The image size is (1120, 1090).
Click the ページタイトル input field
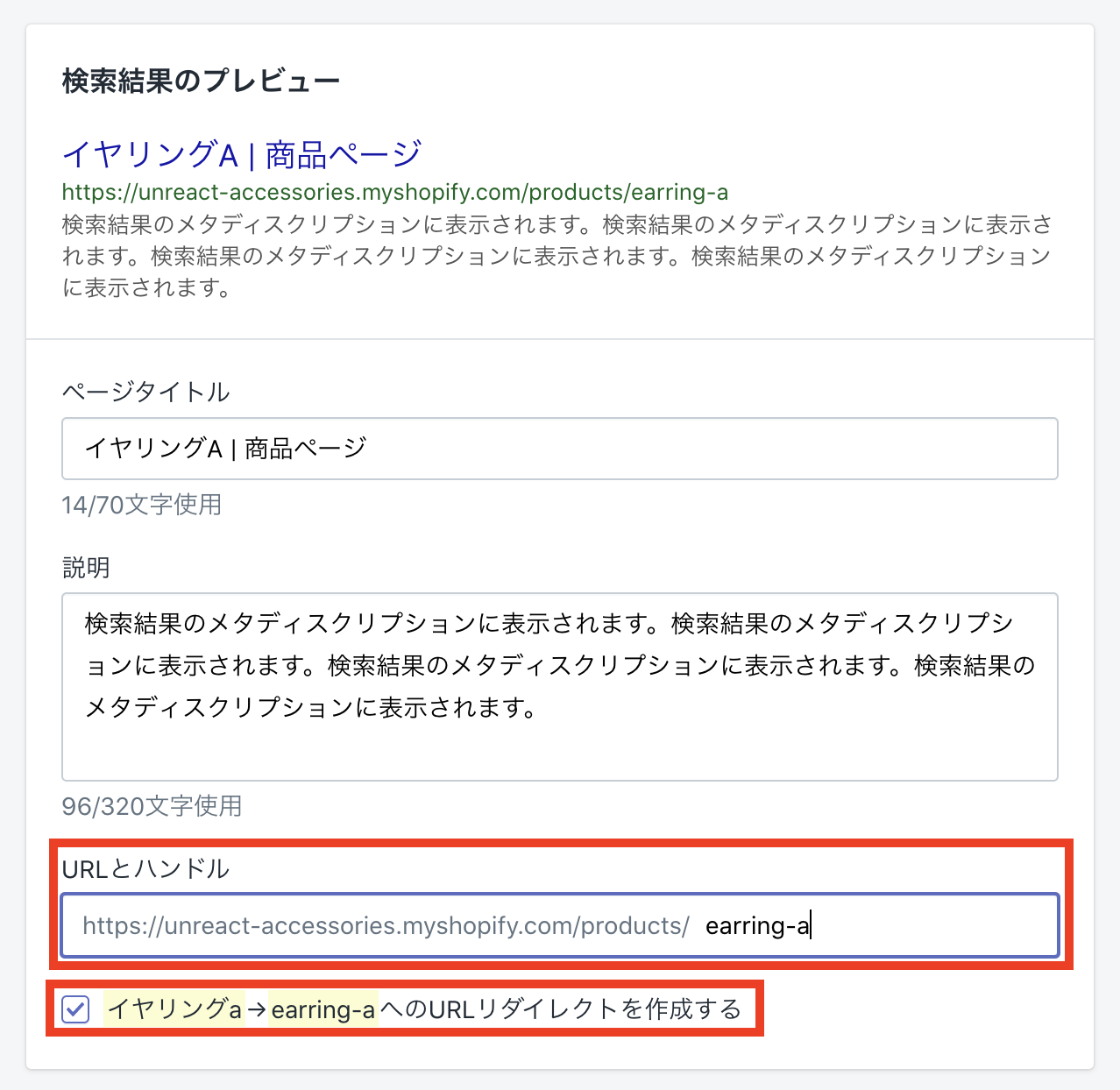(x=559, y=449)
